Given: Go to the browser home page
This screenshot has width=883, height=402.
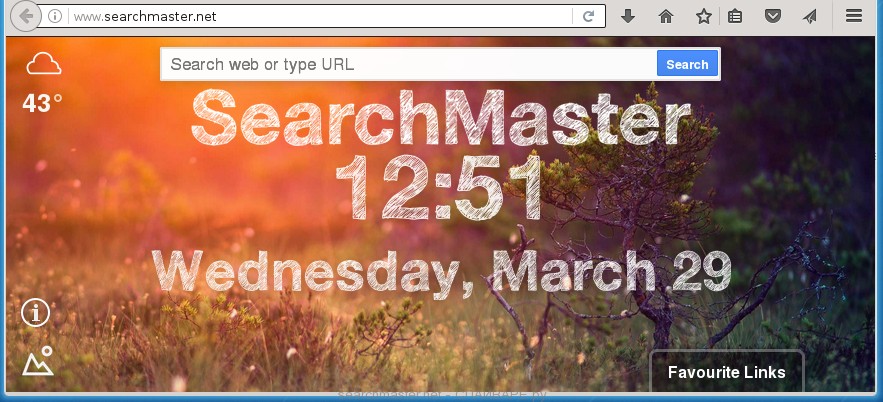Looking at the screenshot, I should [666, 16].
